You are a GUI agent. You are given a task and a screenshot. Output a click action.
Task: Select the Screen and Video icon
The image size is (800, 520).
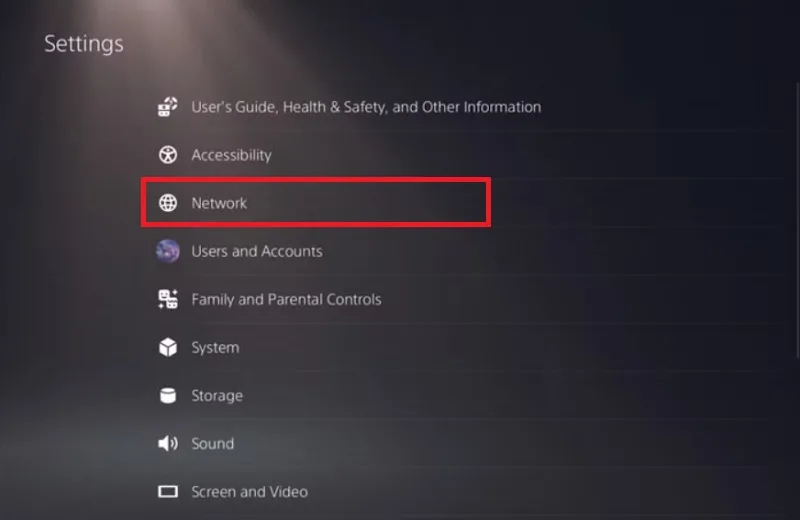coord(168,491)
